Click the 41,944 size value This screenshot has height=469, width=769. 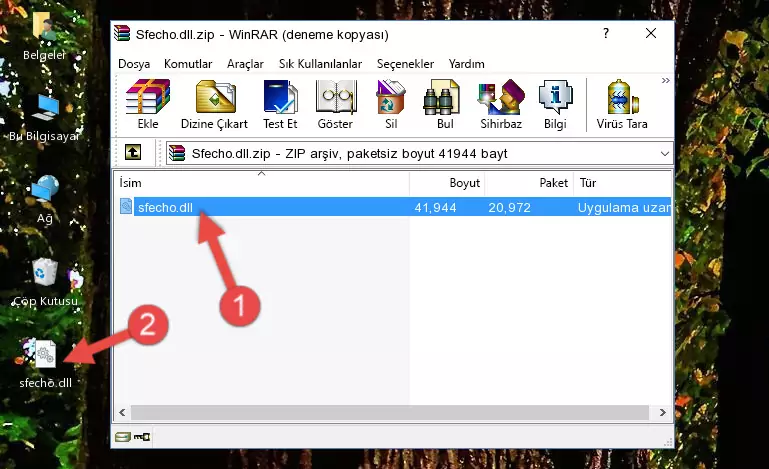pyautogui.click(x=435, y=208)
